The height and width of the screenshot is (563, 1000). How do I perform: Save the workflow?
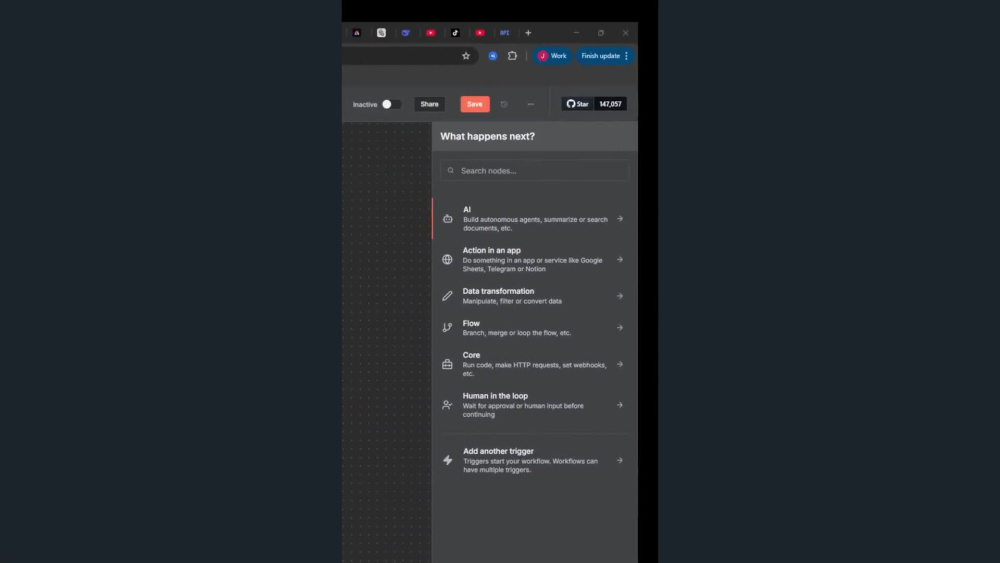coord(475,104)
